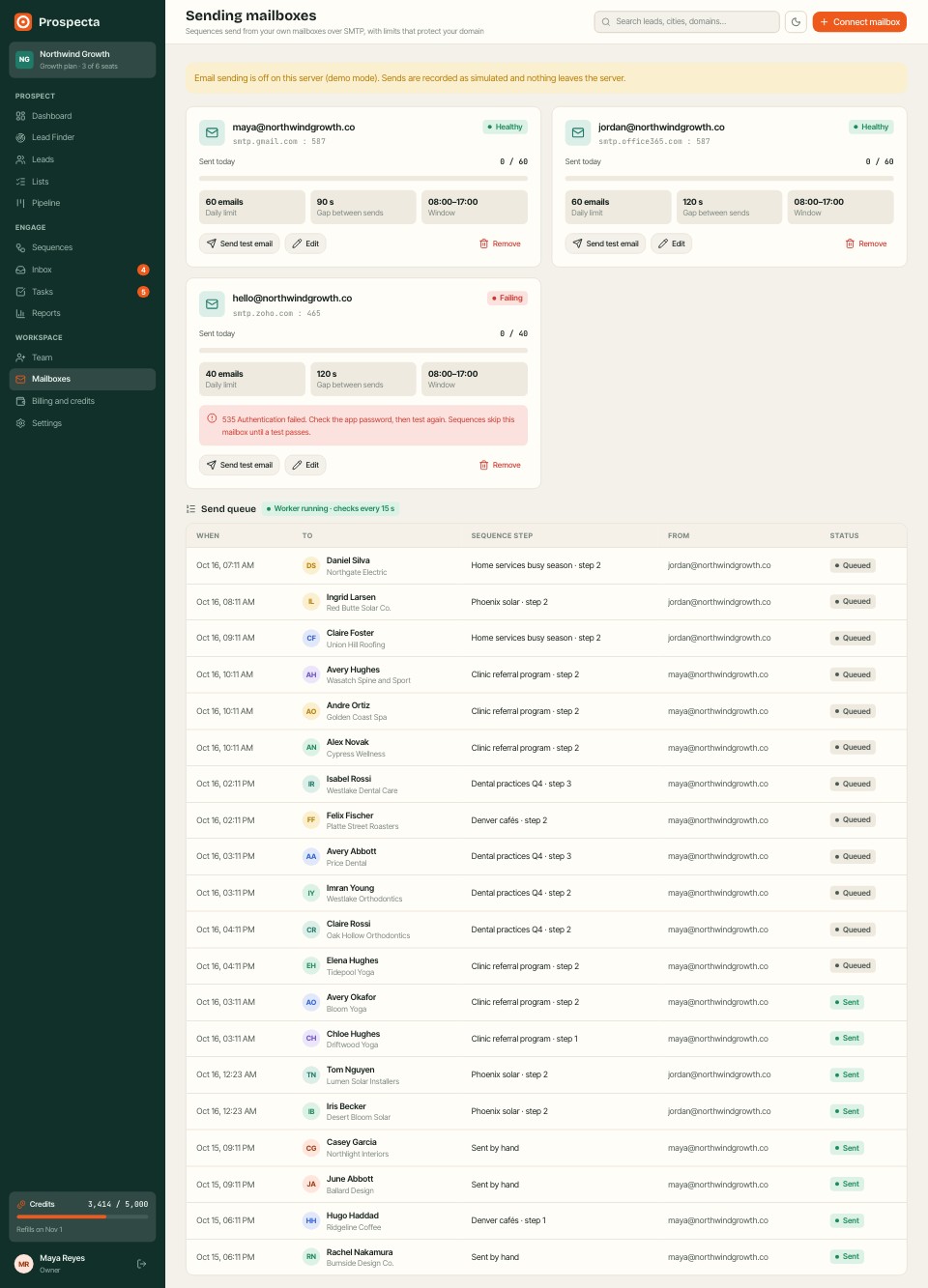Viewport: 928px width, 1288px height.
Task: Click Denver cafés · step 1 cell
Action: pos(508,1220)
